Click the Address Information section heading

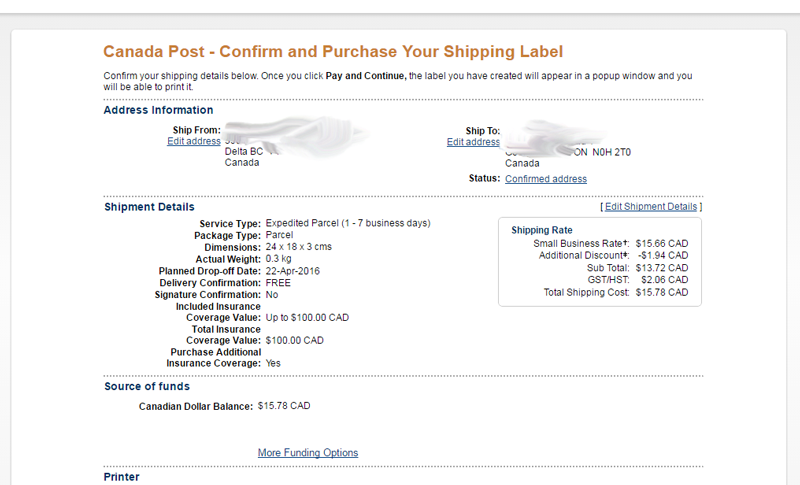pyautogui.click(x=158, y=110)
